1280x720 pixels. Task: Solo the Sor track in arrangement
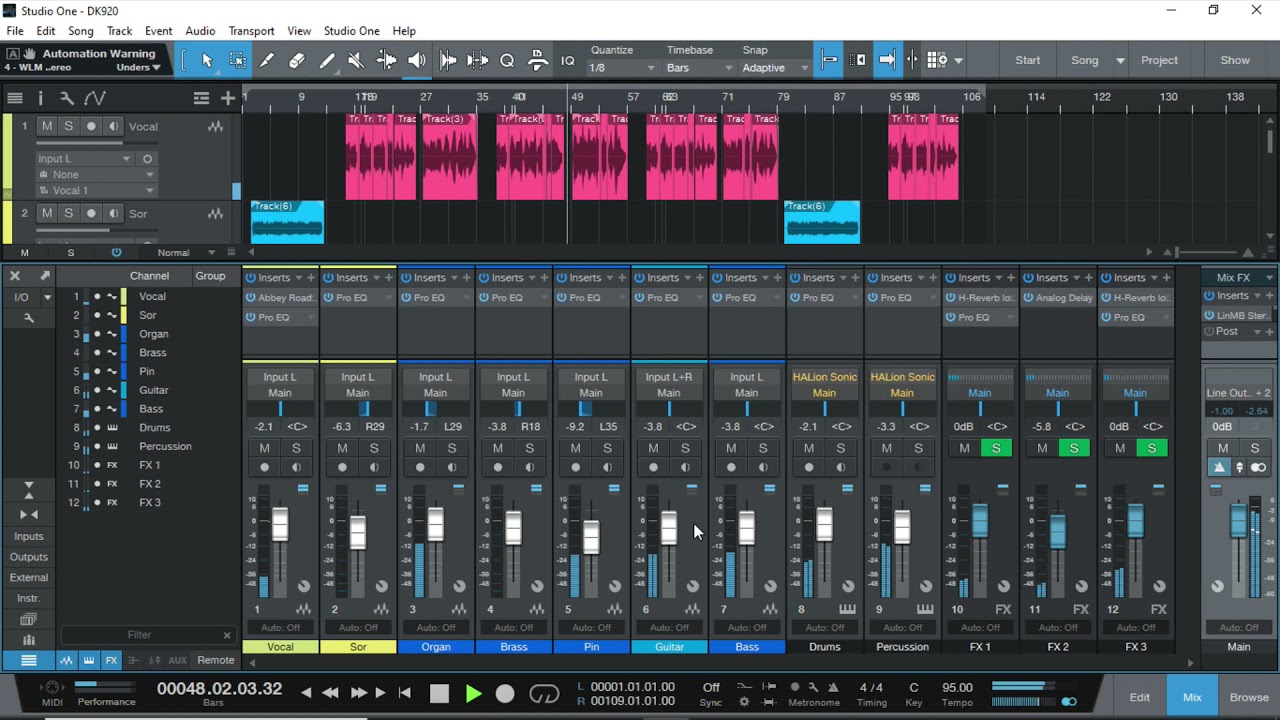tap(69, 213)
